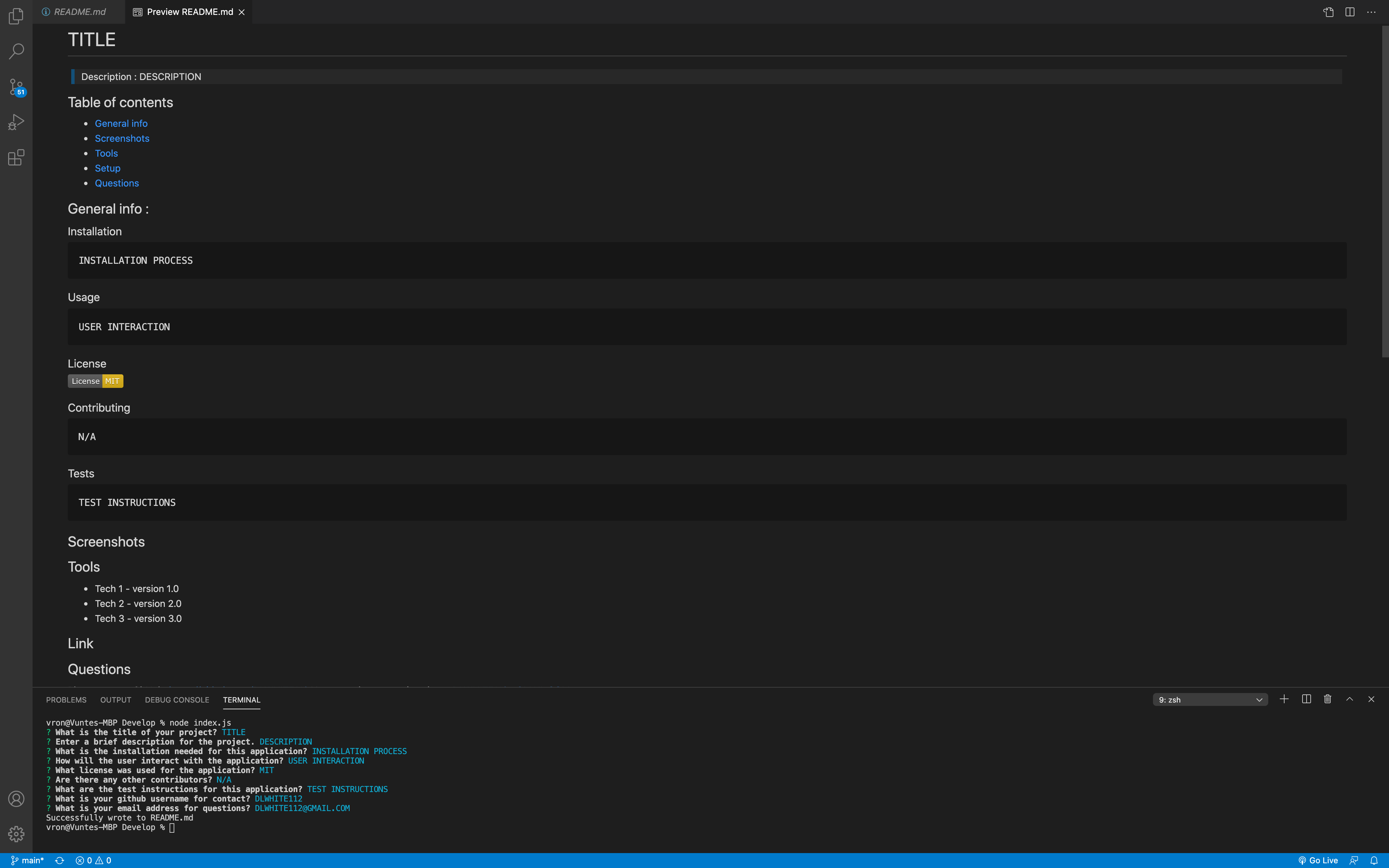Click the 'Tech 2 - version 2.0' list item
This screenshot has height=868, width=1389.
pos(138,603)
